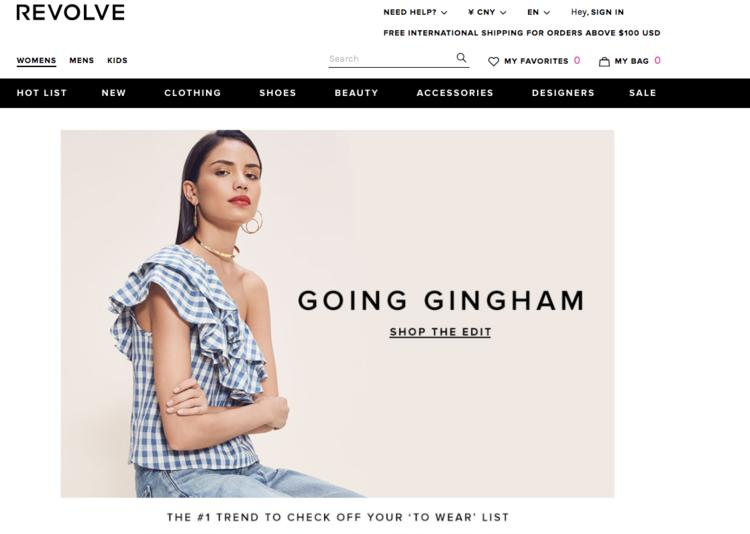Open the New menu item

(114, 93)
